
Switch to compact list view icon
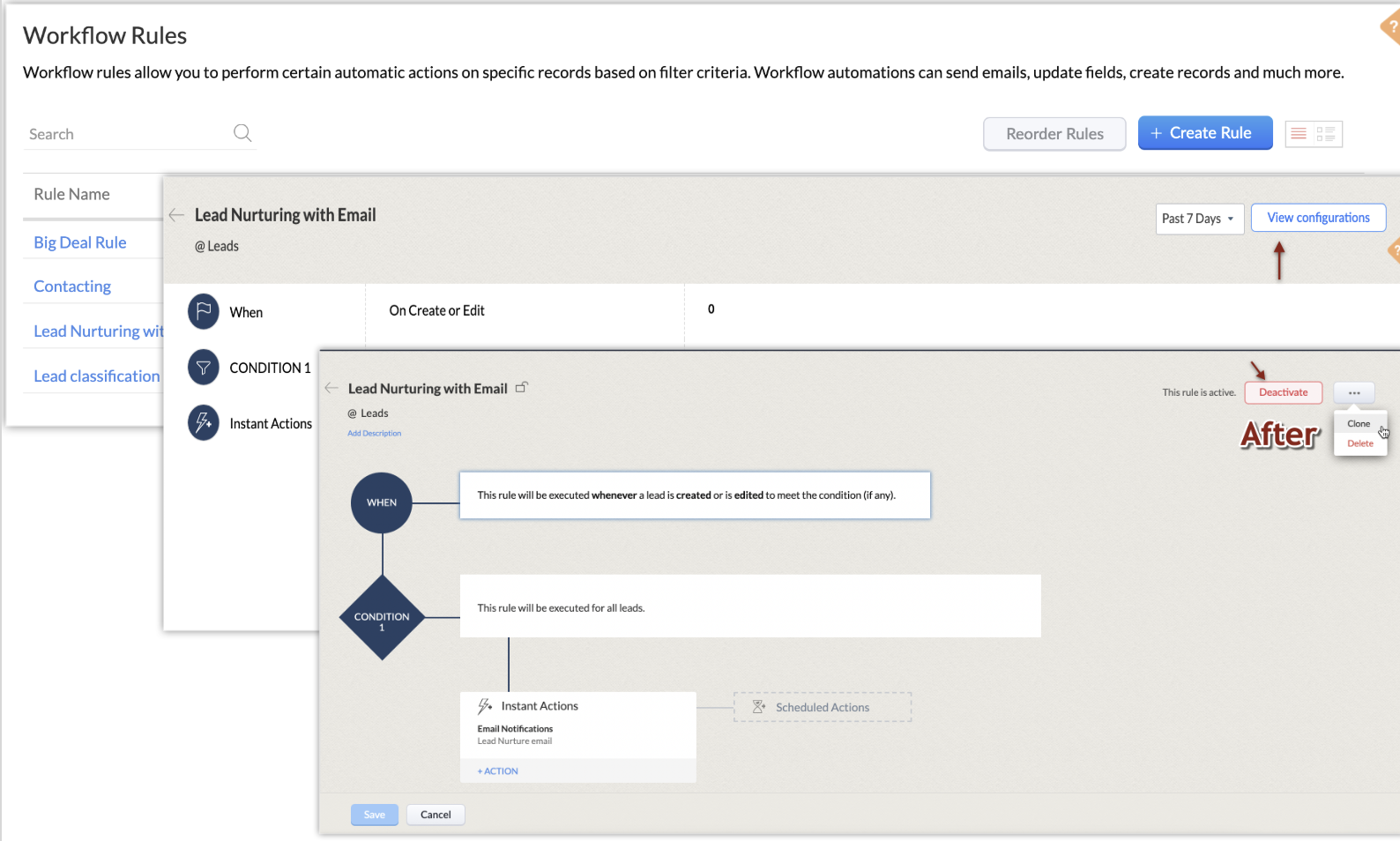(1299, 134)
